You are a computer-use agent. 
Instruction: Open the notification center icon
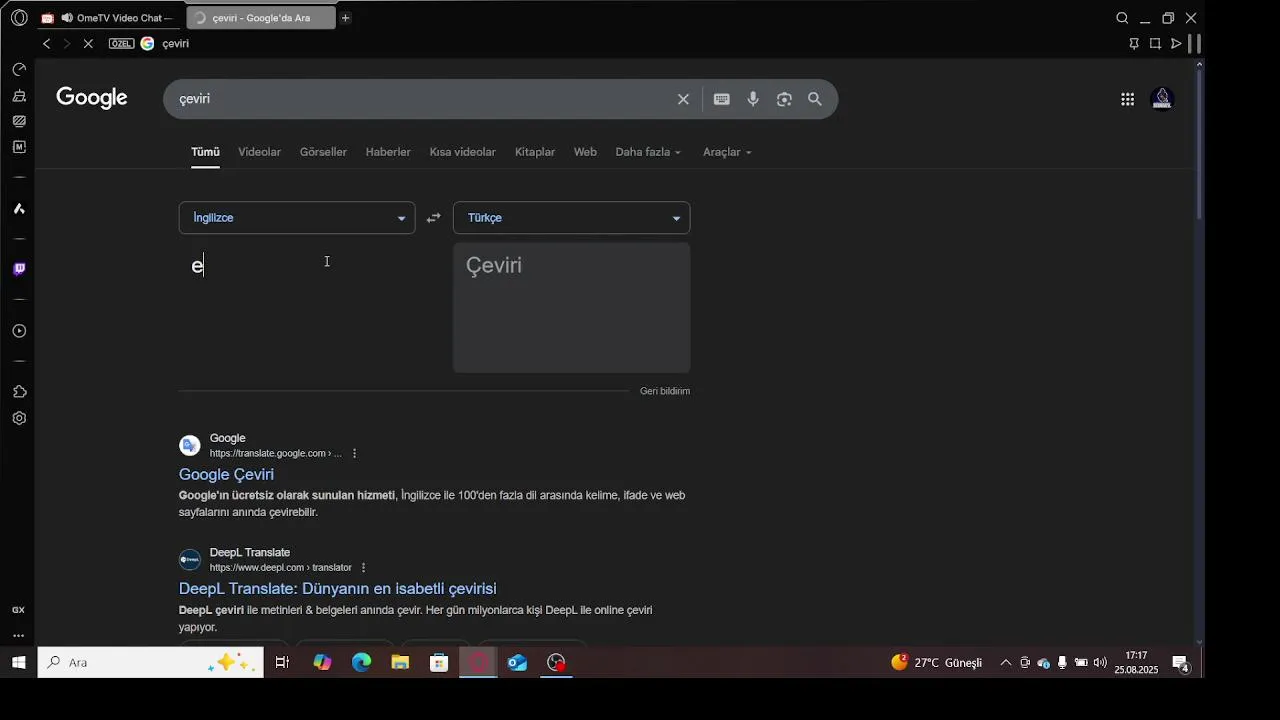(x=1180, y=664)
